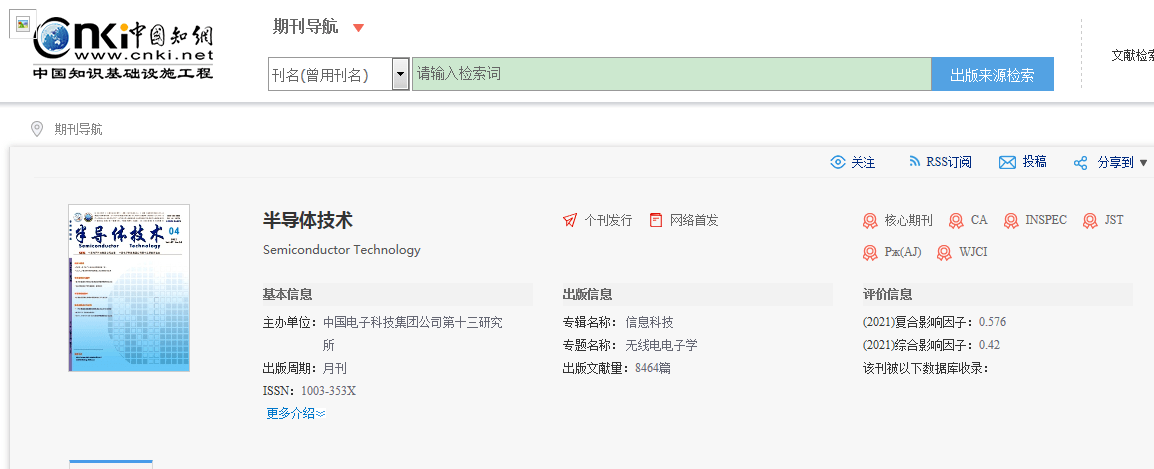The image size is (1154, 469).
Task: Click the Semiconductor Technology subtitle
Action: pyautogui.click(x=341, y=250)
